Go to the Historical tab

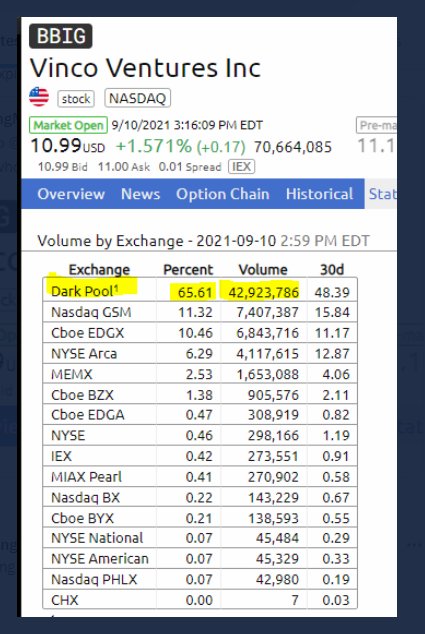click(x=319, y=194)
